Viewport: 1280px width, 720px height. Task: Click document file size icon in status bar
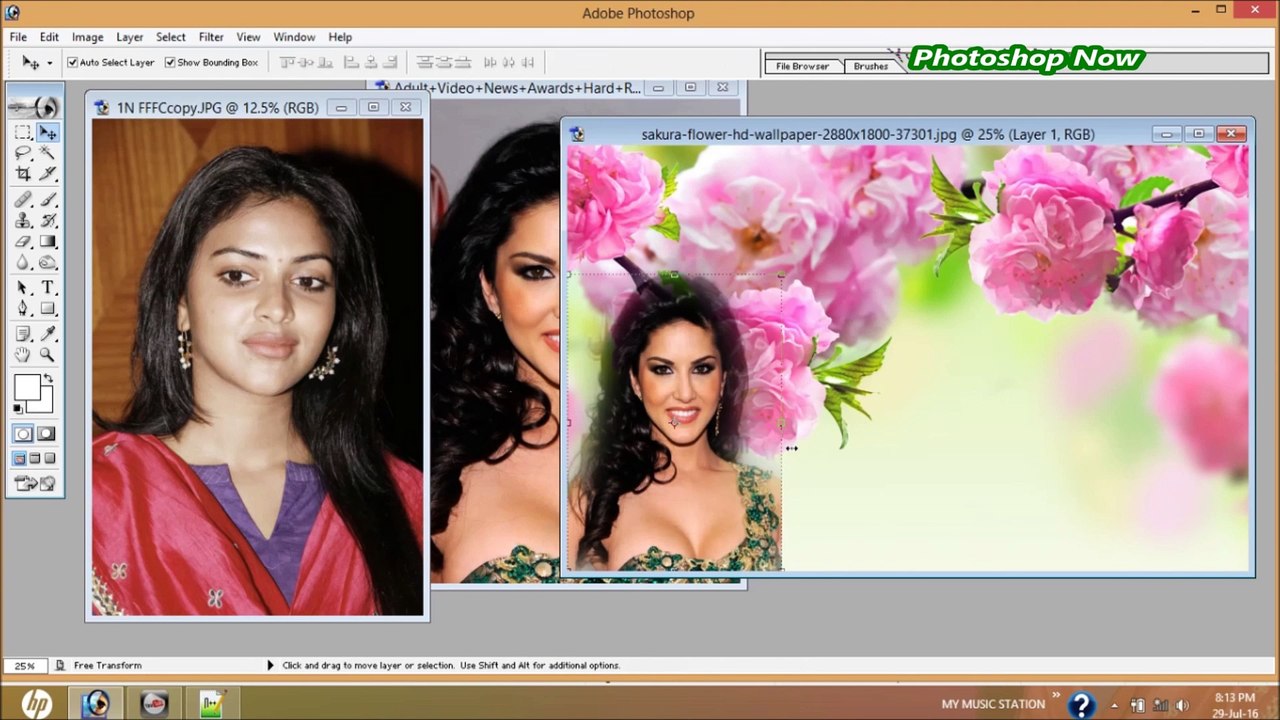pyautogui.click(x=60, y=665)
